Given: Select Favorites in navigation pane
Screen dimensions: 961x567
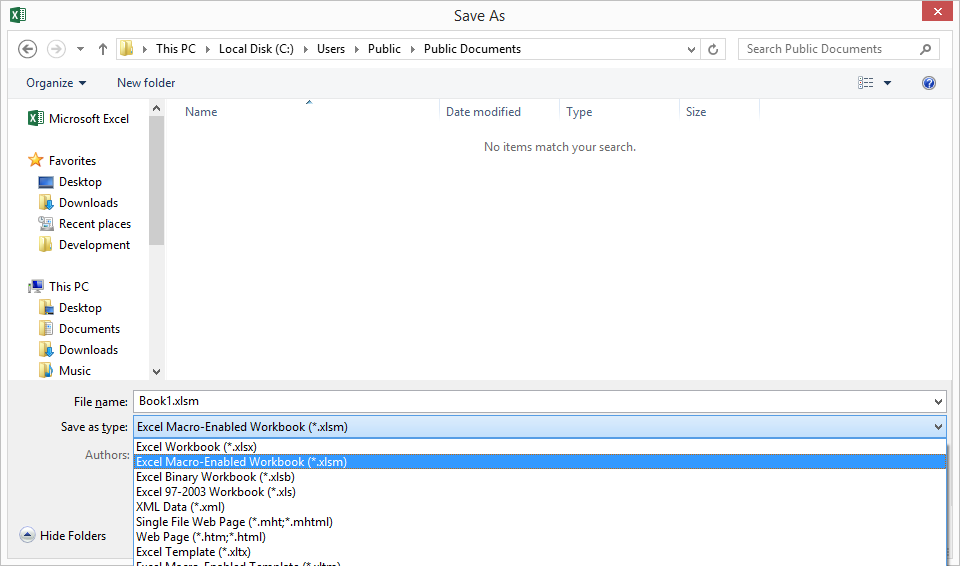Looking at the screenshot, I should (x=62, y=161).
